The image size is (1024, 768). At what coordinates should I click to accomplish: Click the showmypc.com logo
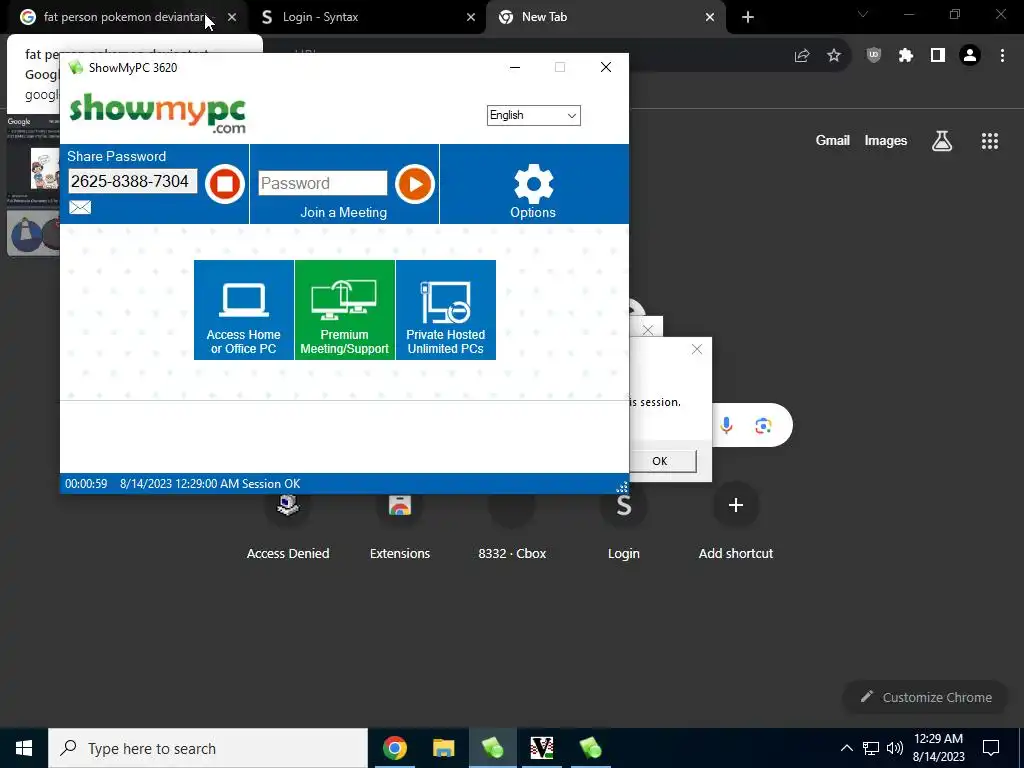coord(157,113)
